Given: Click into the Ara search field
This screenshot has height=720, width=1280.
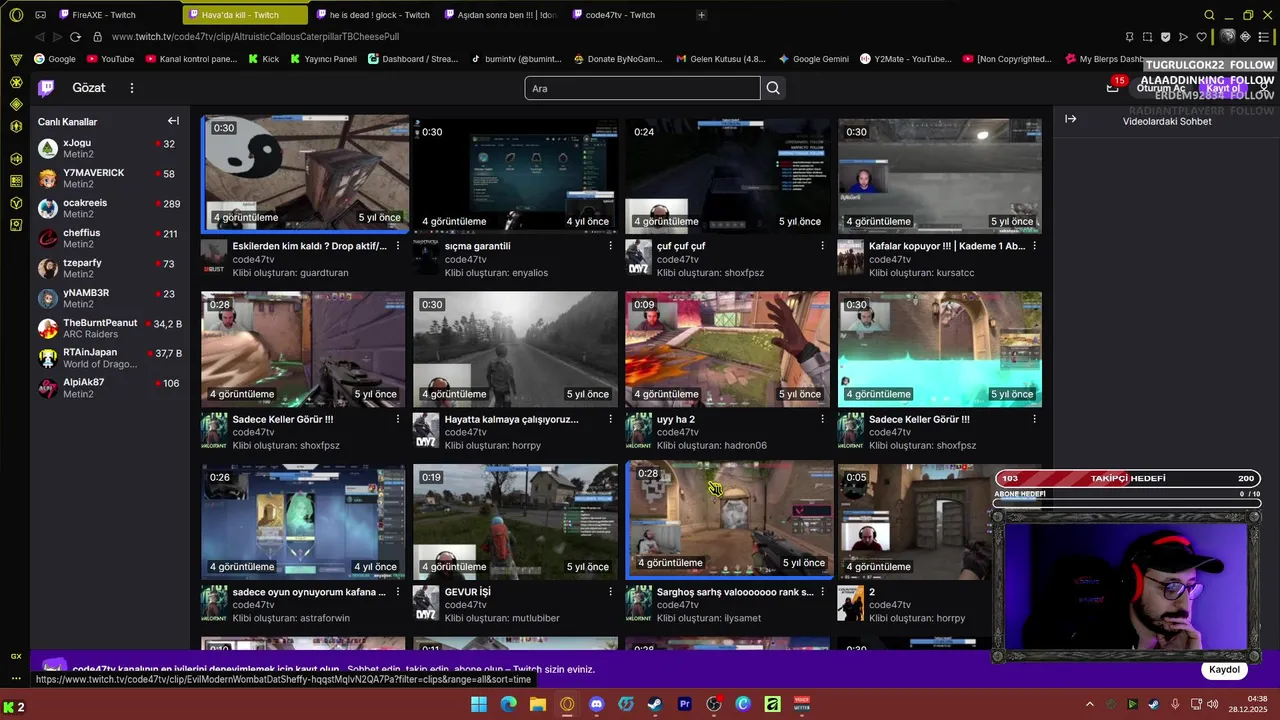Looking at the screenshot, I should coord(642,88).
